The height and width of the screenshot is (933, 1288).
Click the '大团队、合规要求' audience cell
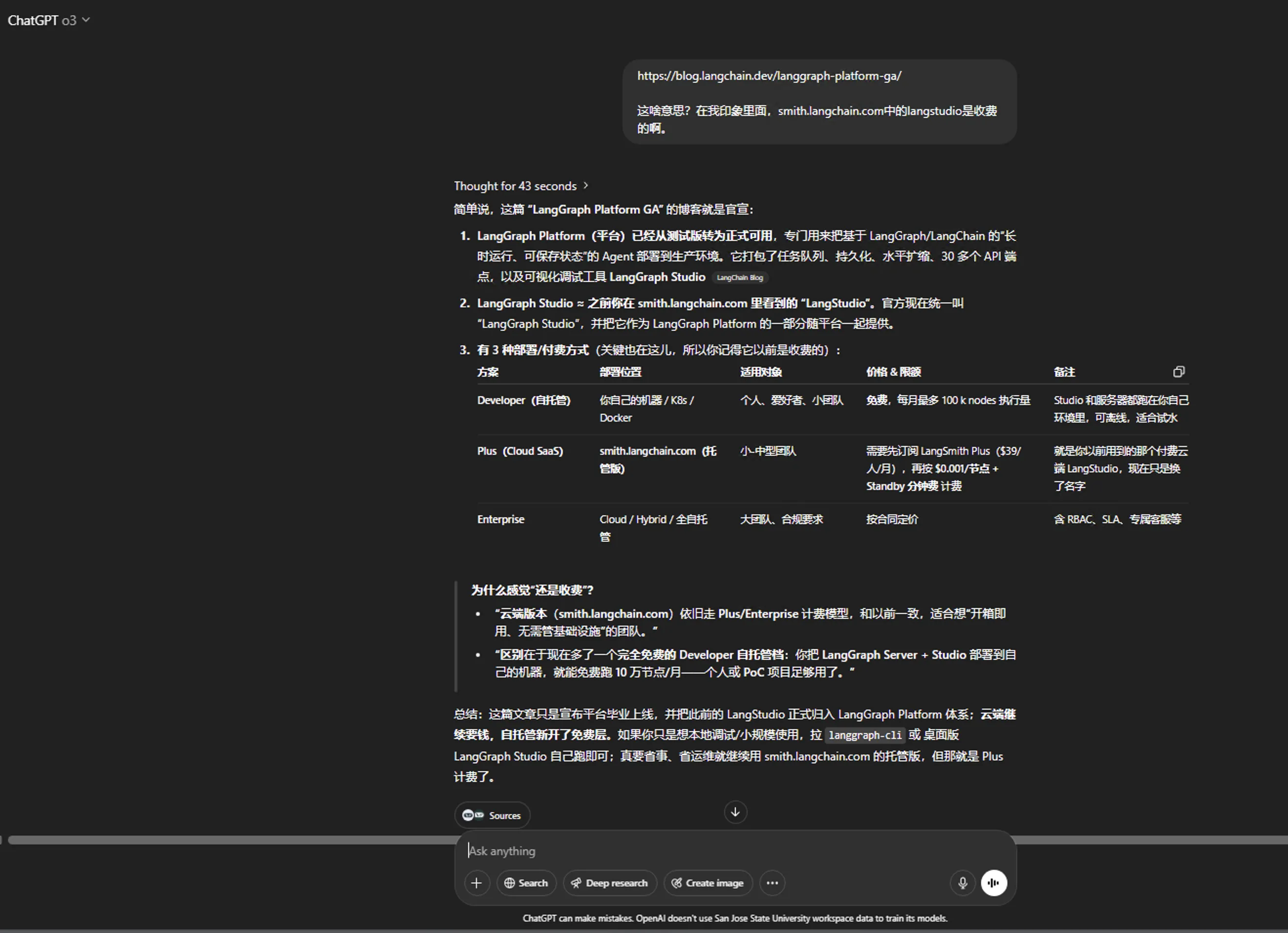tap(781, 520)
